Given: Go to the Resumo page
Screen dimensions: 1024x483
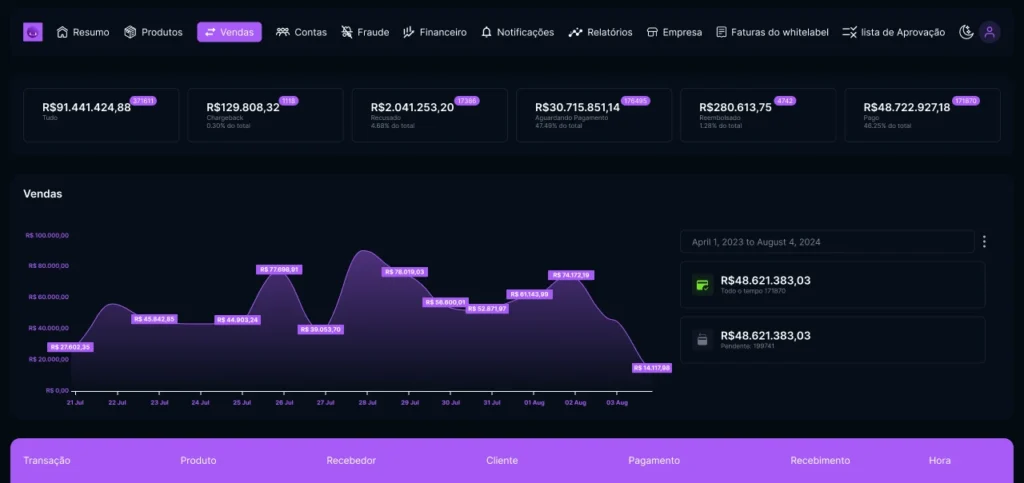Looking at the screenshot, I should tap(83, 32).
